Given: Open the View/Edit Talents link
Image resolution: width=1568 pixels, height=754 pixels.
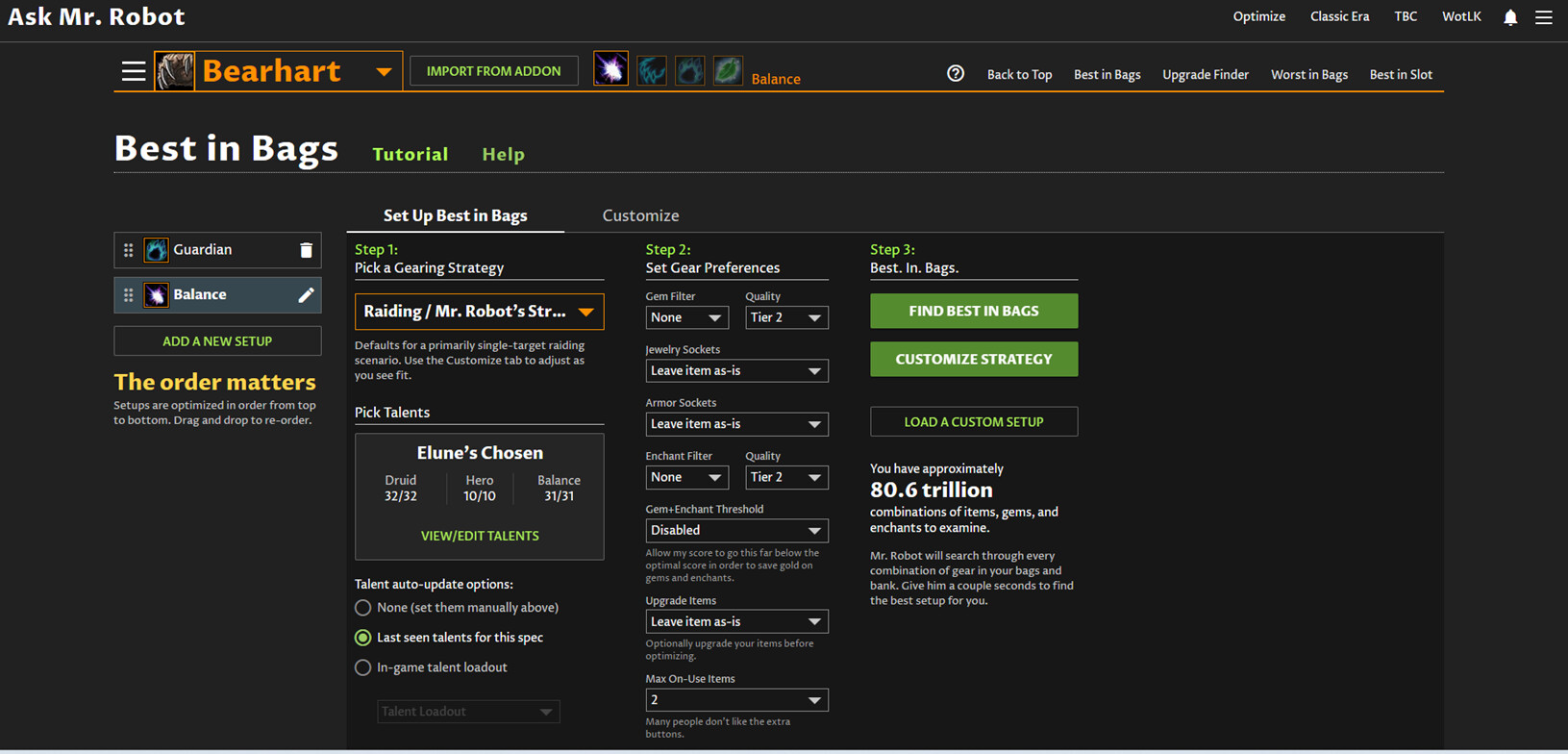Looking at the screenshot, I should click(x=480, y=536).
